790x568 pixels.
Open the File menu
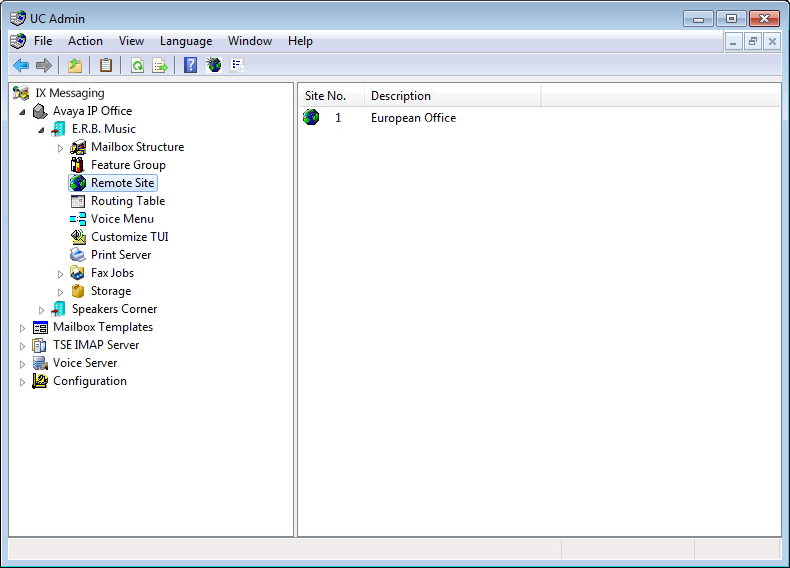click(x=43, y=41)
